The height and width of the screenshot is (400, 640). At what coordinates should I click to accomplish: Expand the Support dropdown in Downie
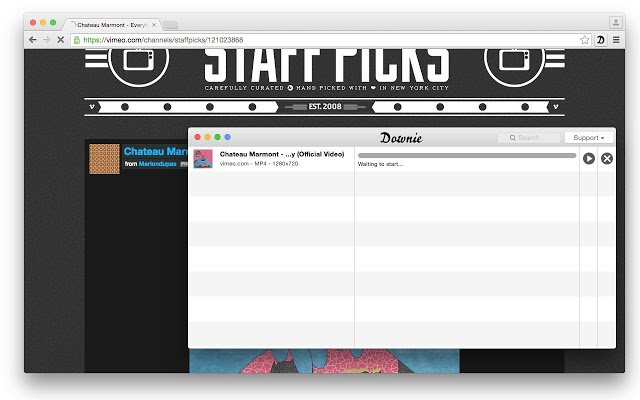[x=589, y=138]
